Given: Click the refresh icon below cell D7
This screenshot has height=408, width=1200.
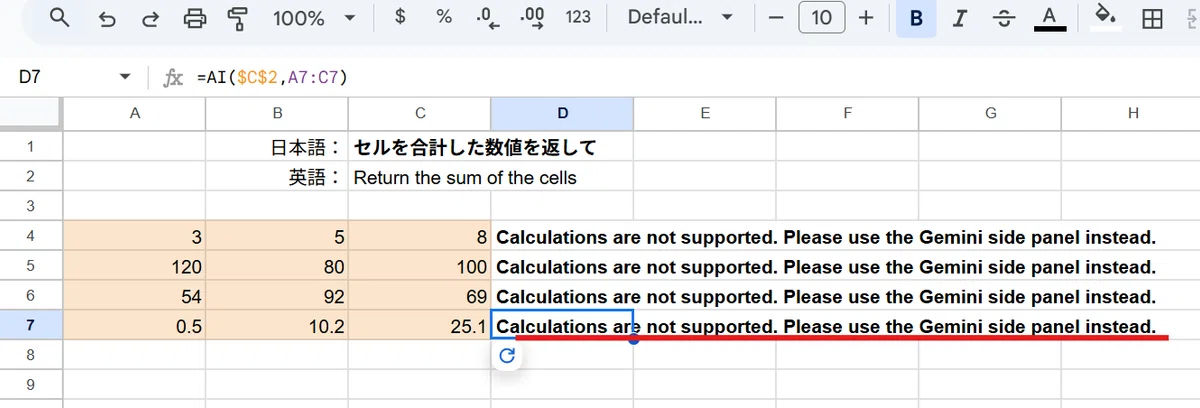Looking at the screenshot, I should coord(507,355).
